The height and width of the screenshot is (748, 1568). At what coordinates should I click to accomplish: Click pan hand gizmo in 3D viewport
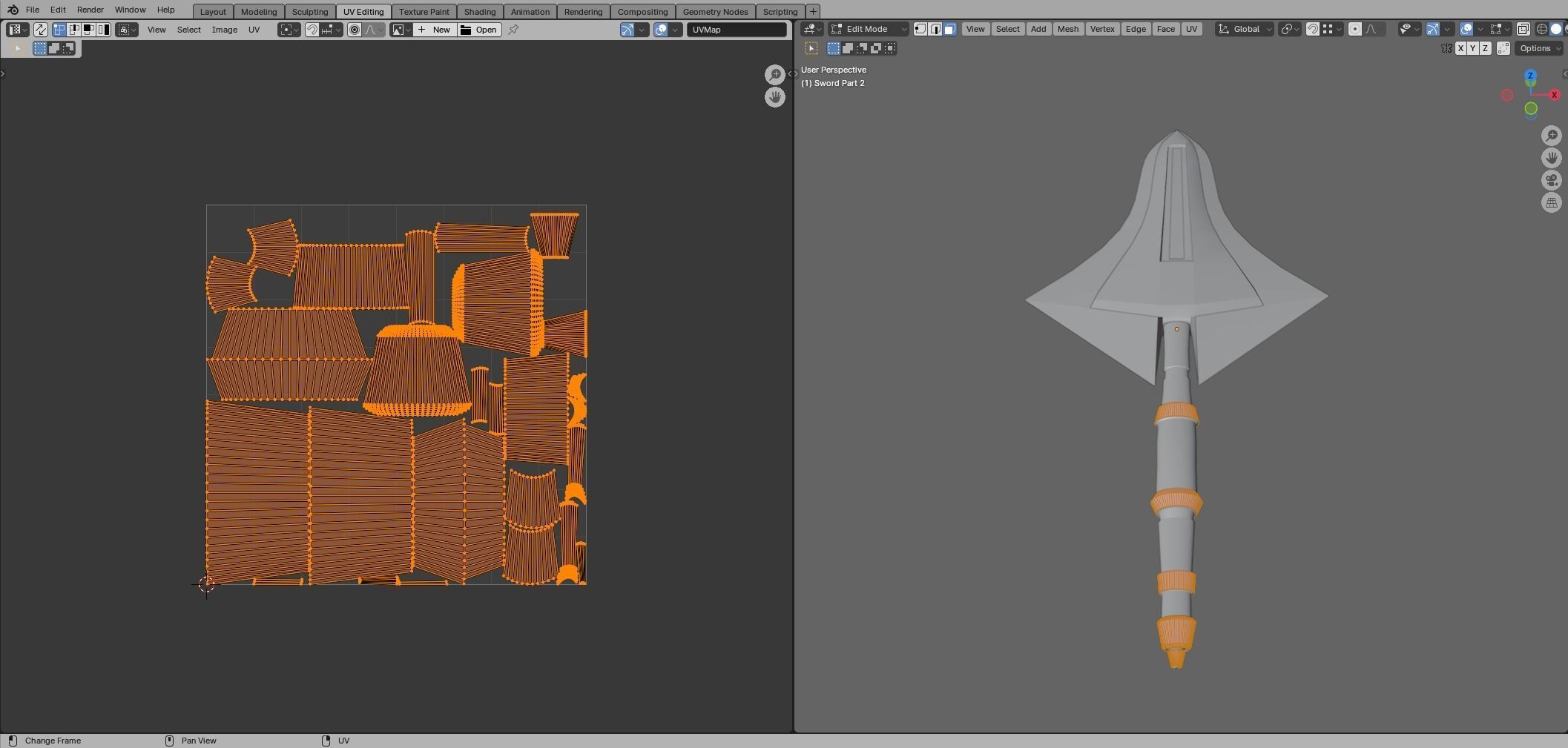(x=1552, y=158)
